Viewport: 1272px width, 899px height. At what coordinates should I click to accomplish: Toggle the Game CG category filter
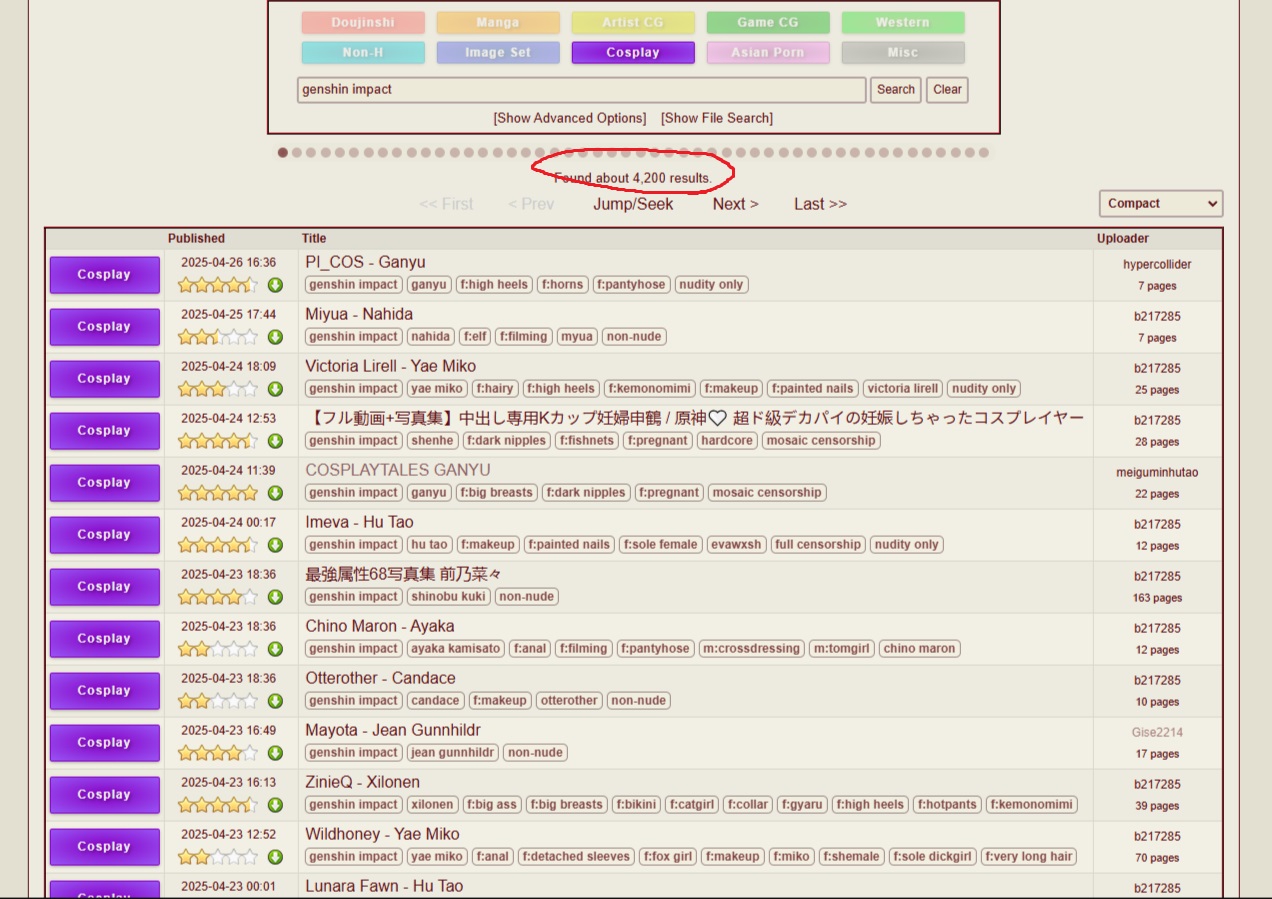coord(768,22)
